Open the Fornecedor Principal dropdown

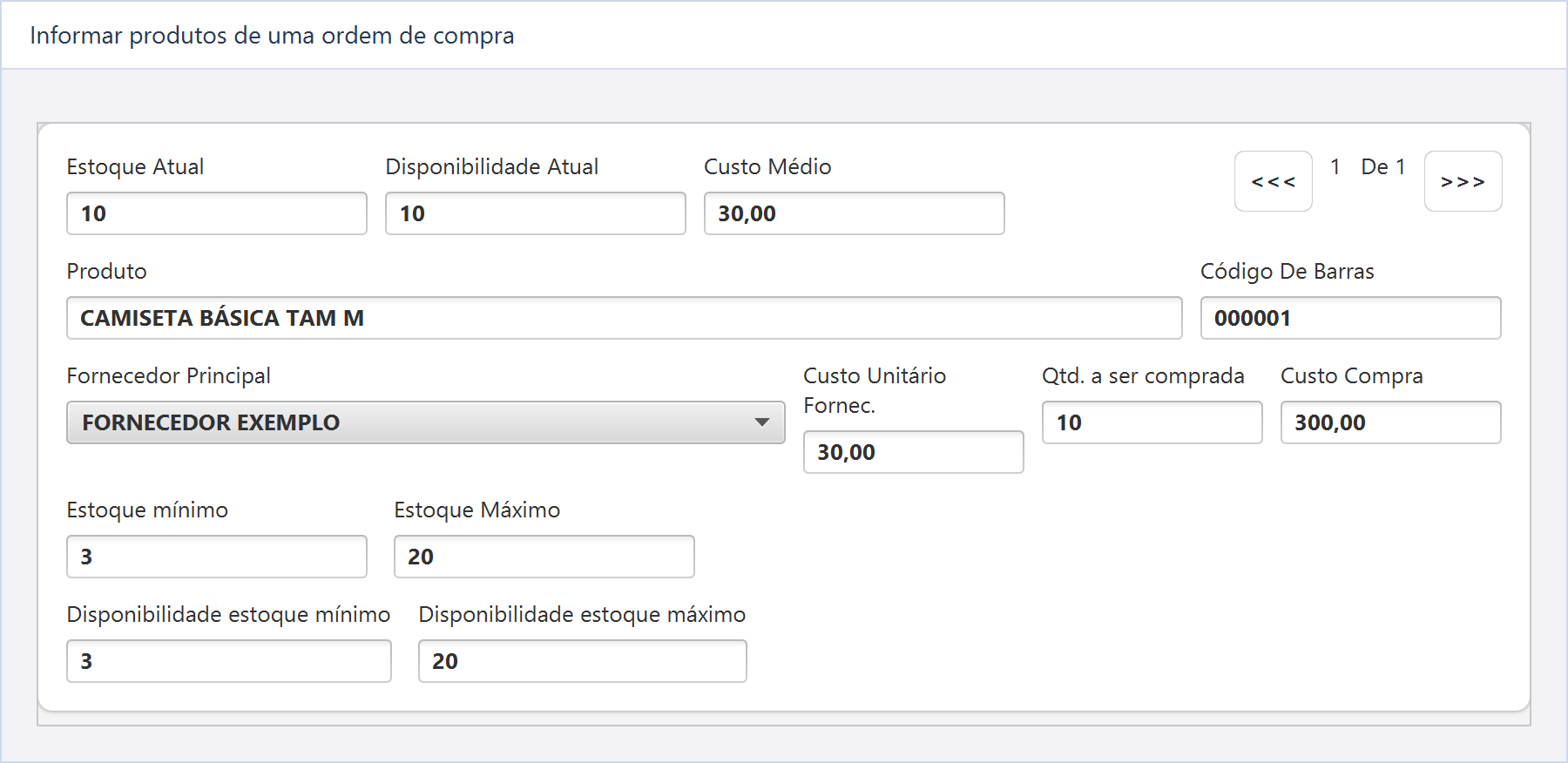tap(426, 422)
